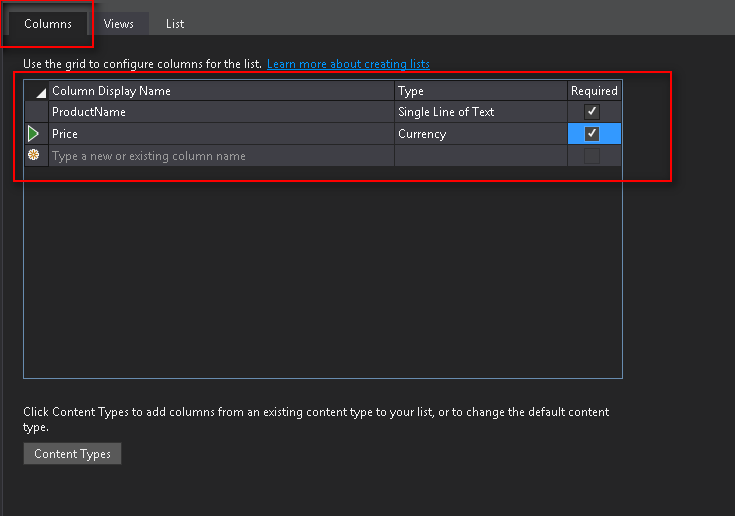Viewport: 735px width, 516px height.
Task: Select the ProductName row header cell
Action: (x=36, y=112)
